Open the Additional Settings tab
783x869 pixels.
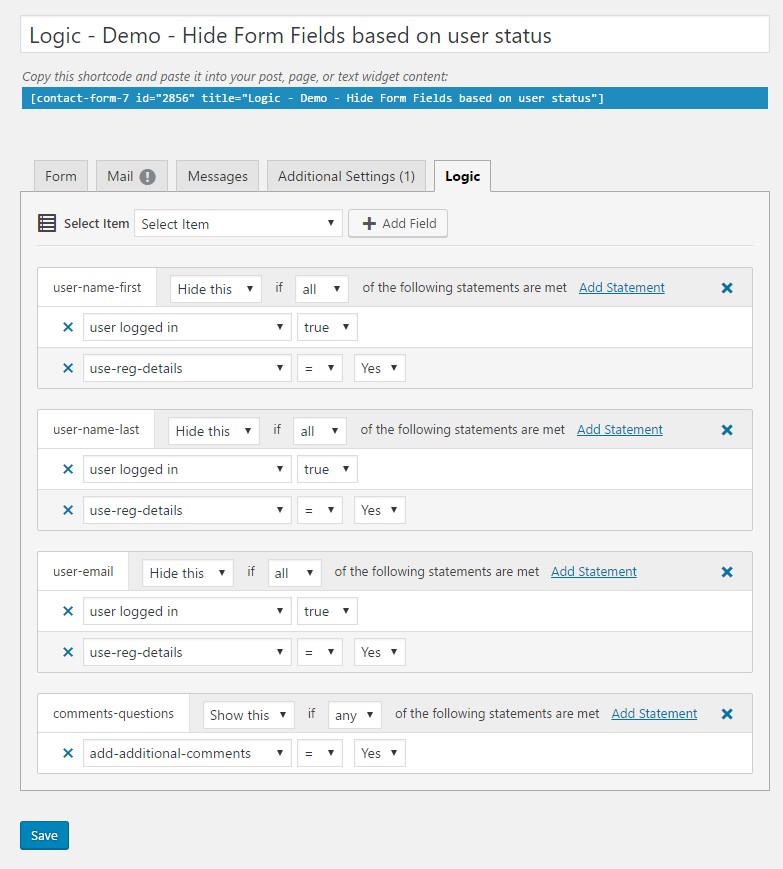345,175
